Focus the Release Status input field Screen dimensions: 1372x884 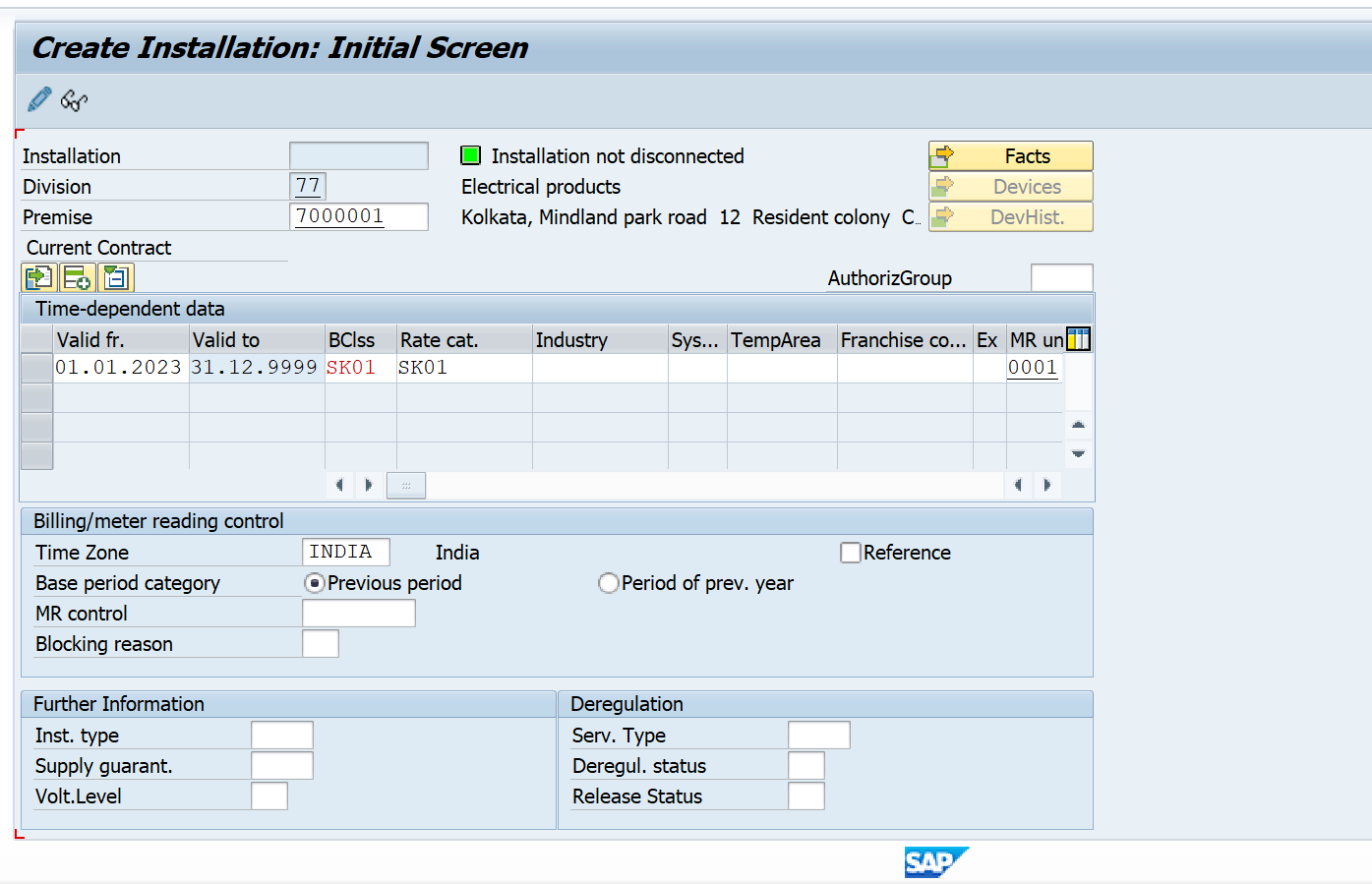click(x=806, y=796)
